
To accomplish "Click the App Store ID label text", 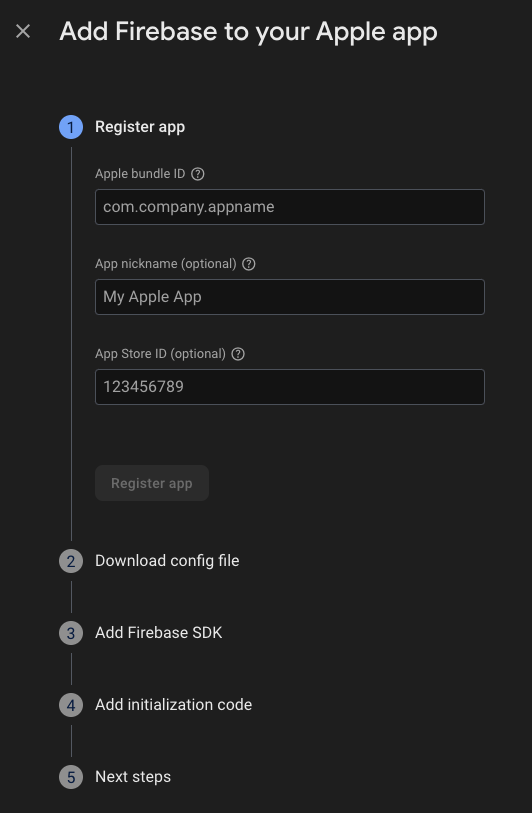I will pos(160,354).
